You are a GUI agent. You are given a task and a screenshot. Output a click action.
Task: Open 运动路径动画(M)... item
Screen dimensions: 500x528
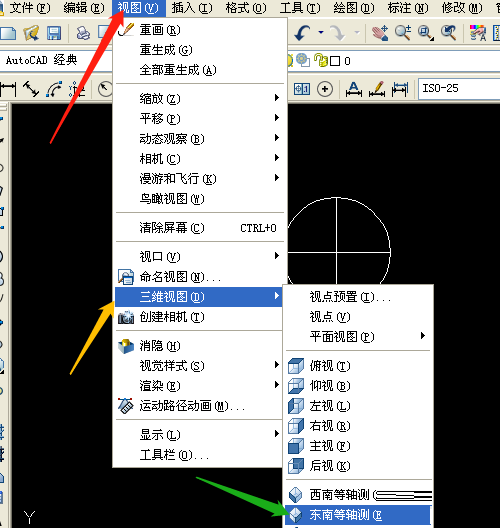pyautogui.click(x=199, y=406)
